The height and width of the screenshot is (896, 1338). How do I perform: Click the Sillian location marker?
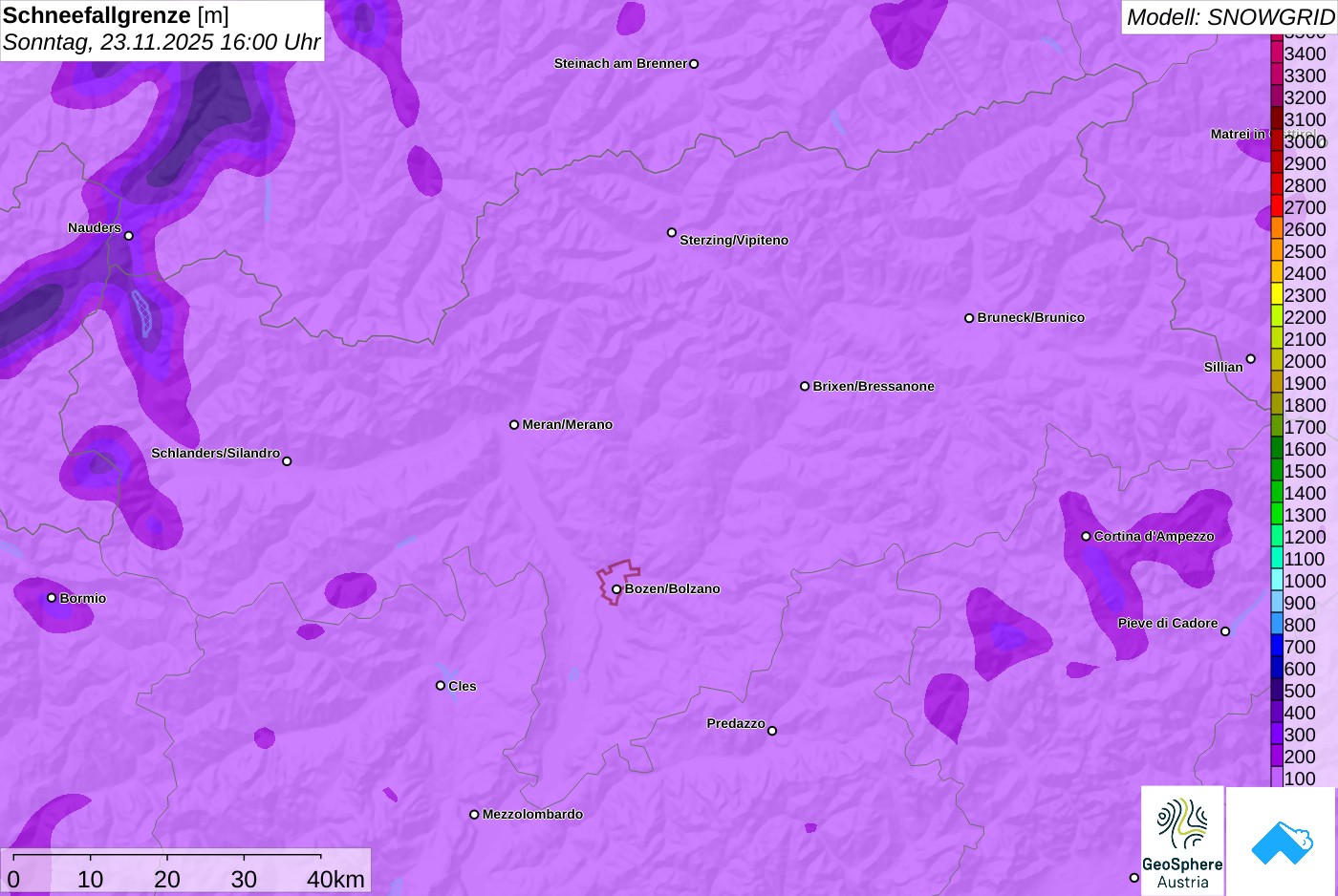click(1251, 359)
